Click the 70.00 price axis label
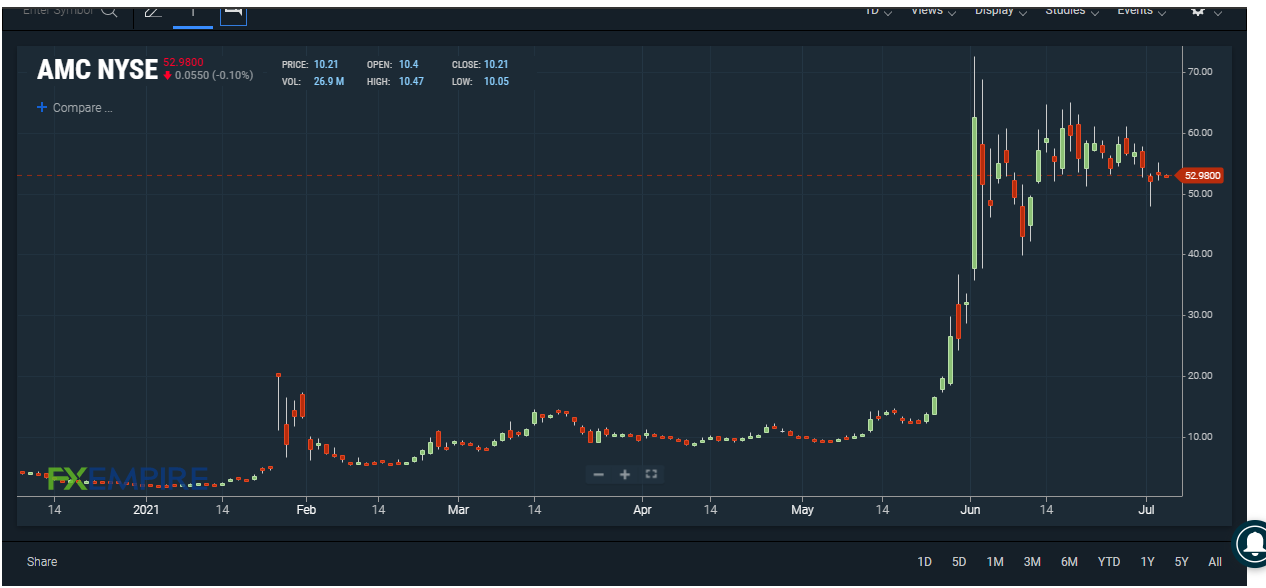The width and height of the screenshot is (1266, 588). coord(1200,72)
